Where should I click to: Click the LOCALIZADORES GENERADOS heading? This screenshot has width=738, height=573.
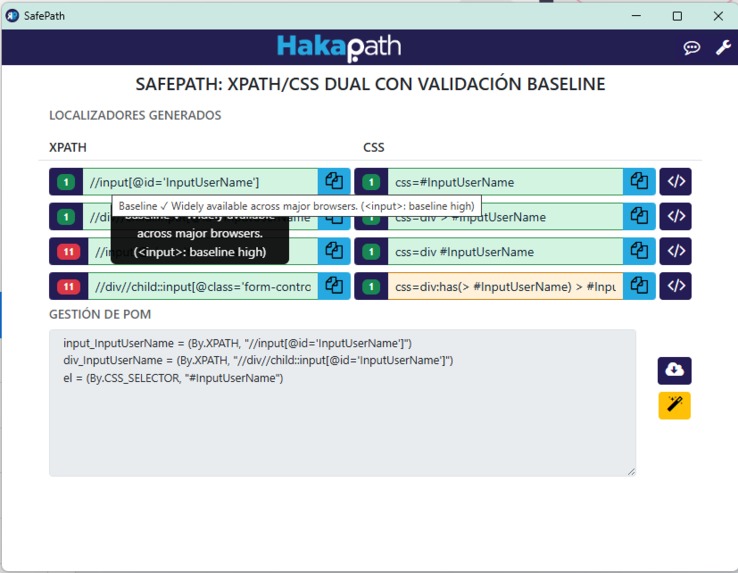point(135,115)
